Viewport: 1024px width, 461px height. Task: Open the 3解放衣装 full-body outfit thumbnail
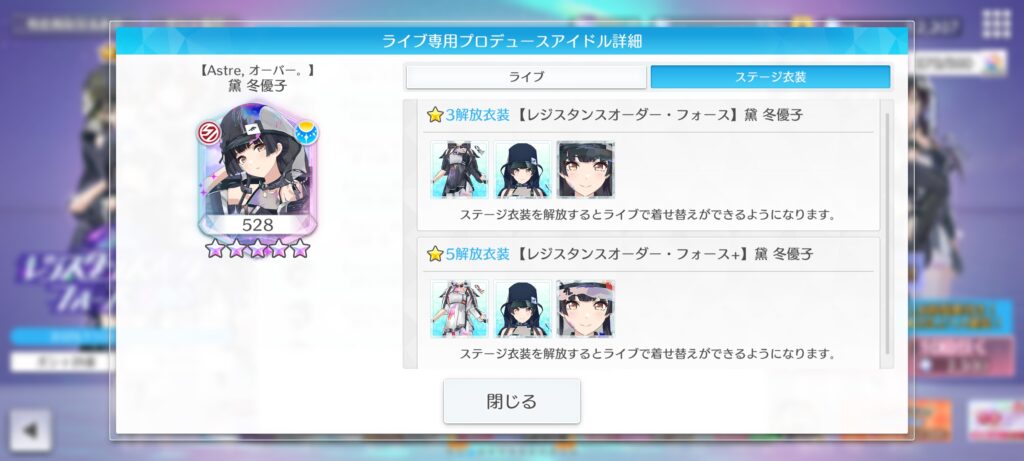pyautogui.click(x=459, y=169)
